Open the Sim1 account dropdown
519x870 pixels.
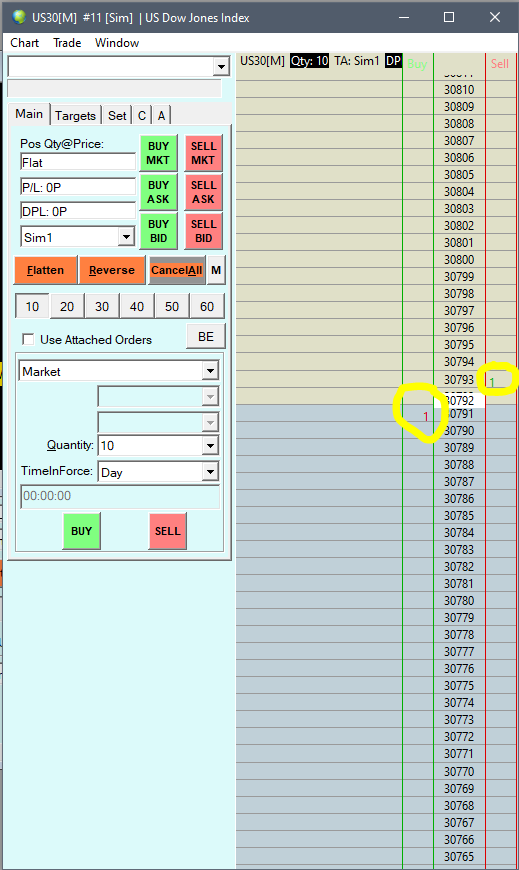tap(127, 237)
